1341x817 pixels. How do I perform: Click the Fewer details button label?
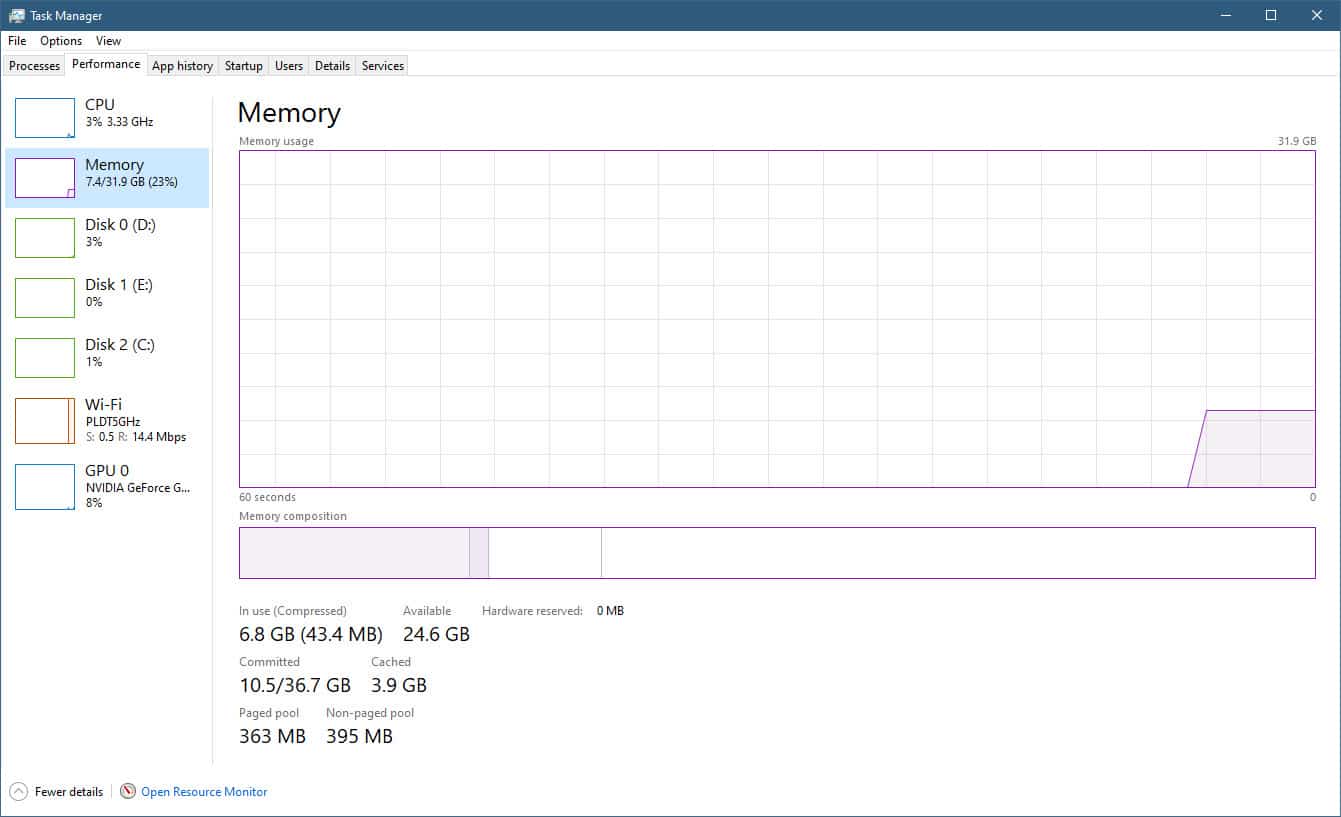pyautogui.click(x=69, y=791)
